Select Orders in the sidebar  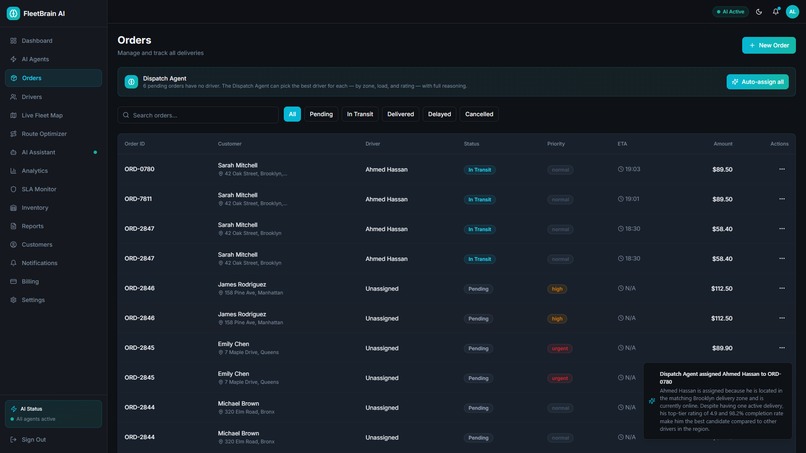point(53,78)
